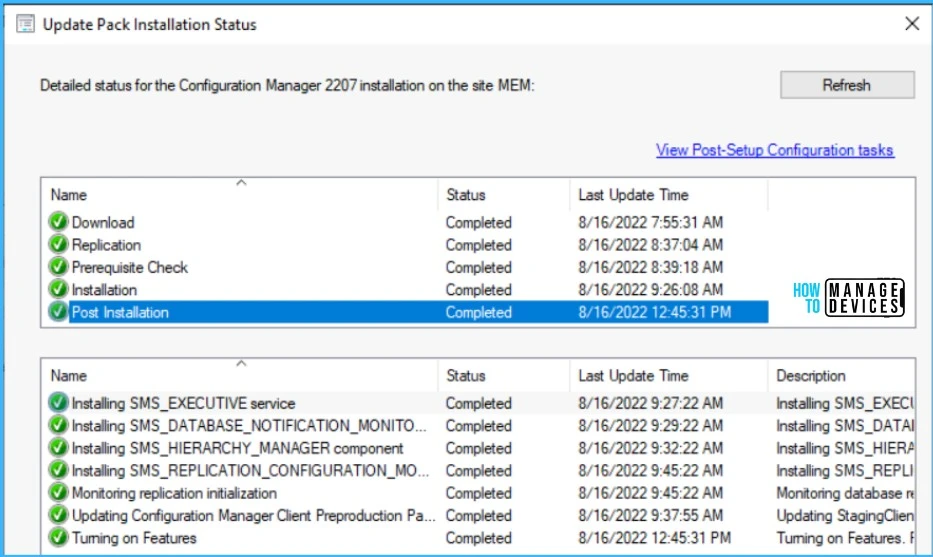Select the Replication row
This screenshot has height=557, width=933.
pyautogui.click(x=408, y=245)
